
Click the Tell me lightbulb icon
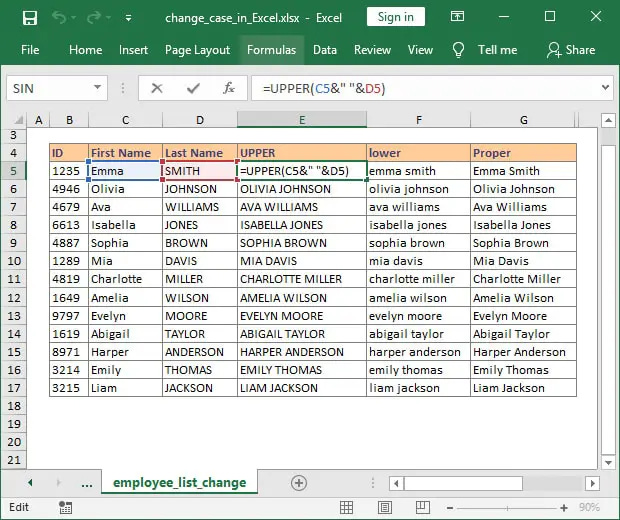coord(458,50)
